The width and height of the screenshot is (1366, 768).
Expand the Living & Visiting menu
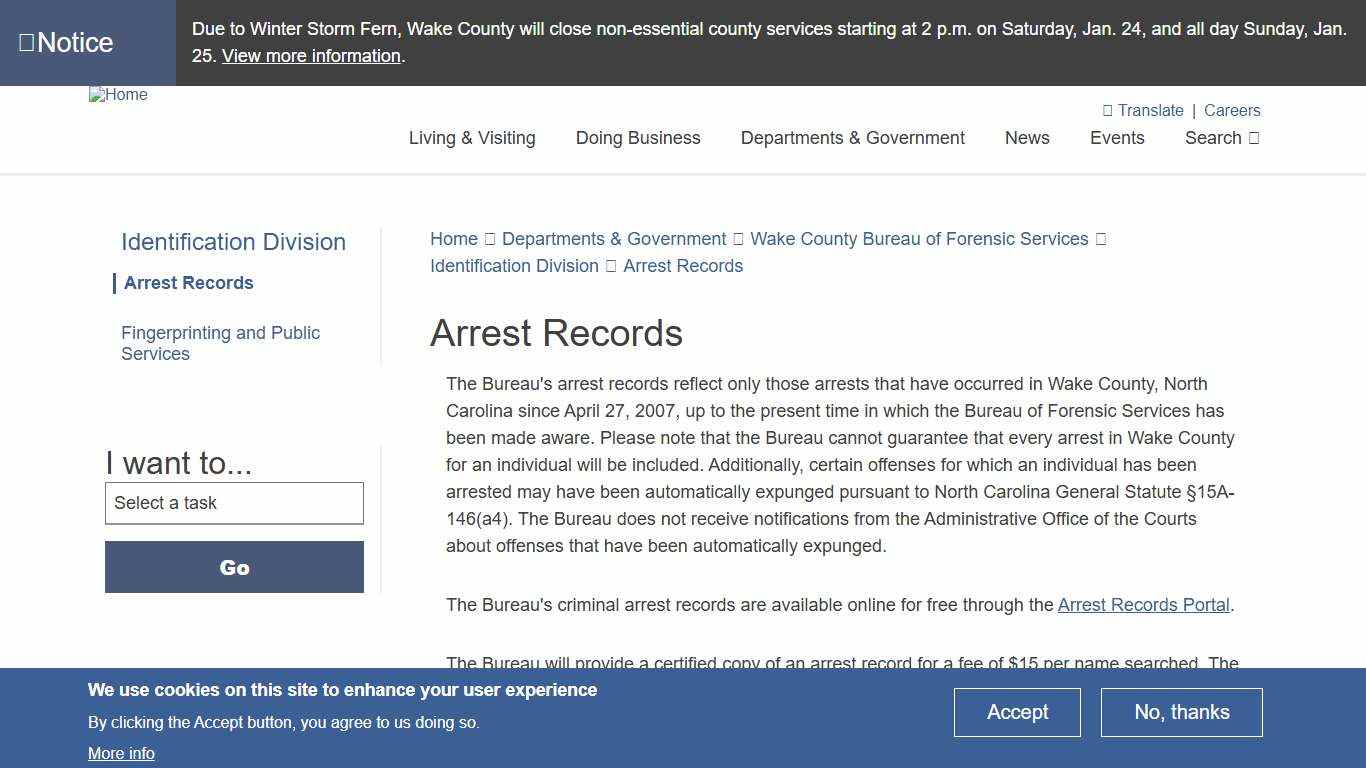472,138
